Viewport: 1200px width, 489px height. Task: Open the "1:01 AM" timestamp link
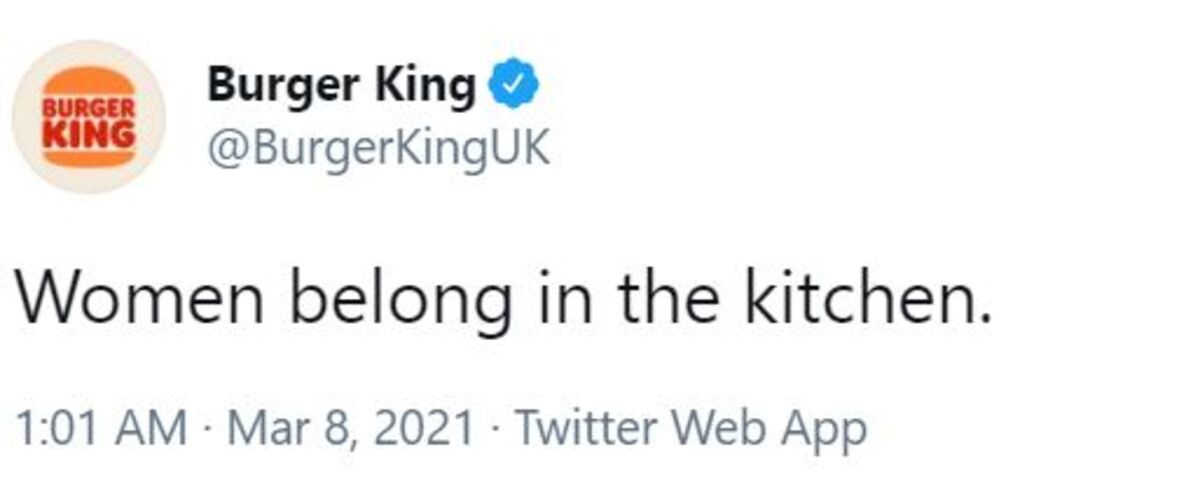tap(101, 428)
